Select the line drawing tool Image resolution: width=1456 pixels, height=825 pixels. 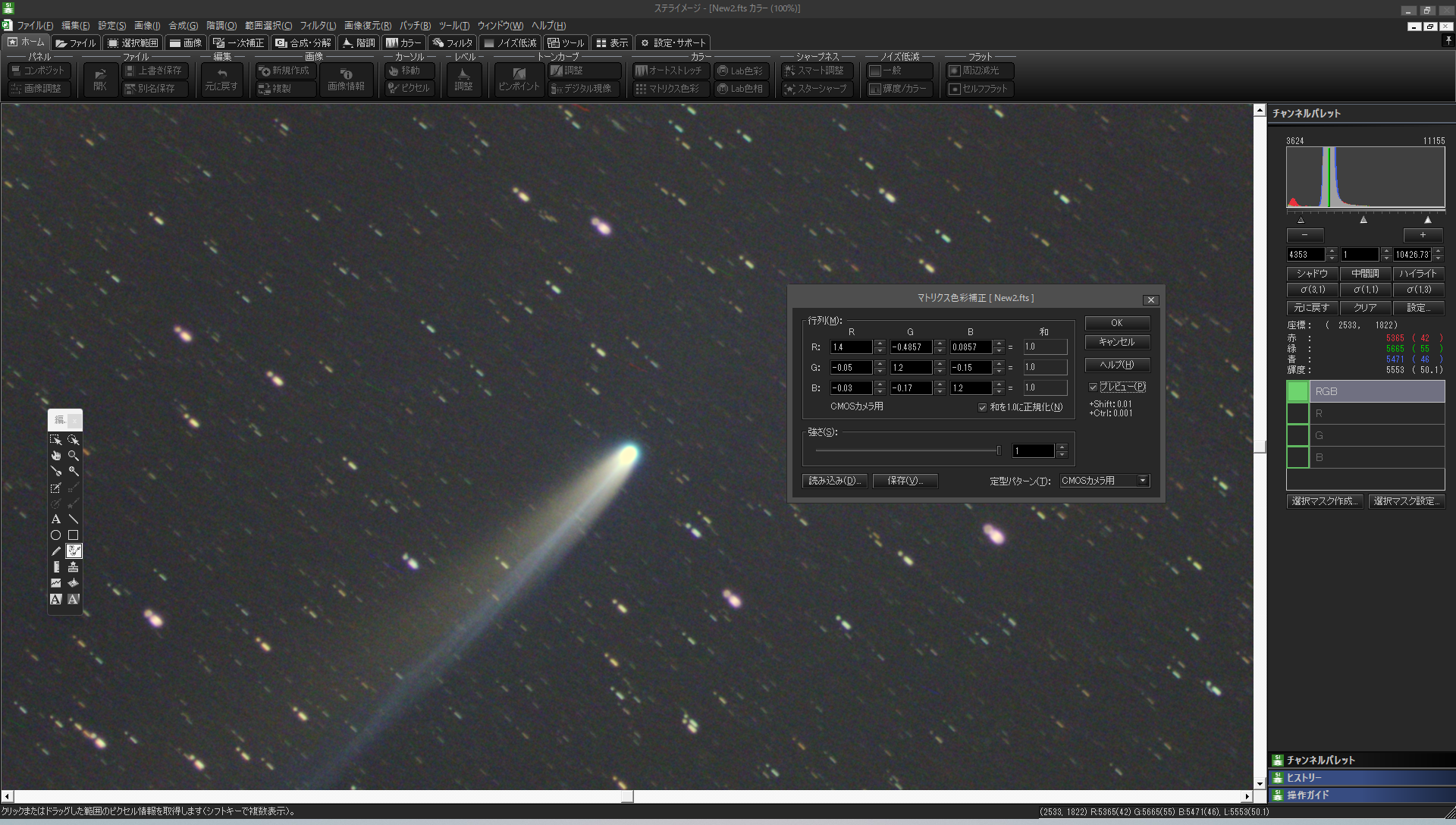(x=74, y=519)
